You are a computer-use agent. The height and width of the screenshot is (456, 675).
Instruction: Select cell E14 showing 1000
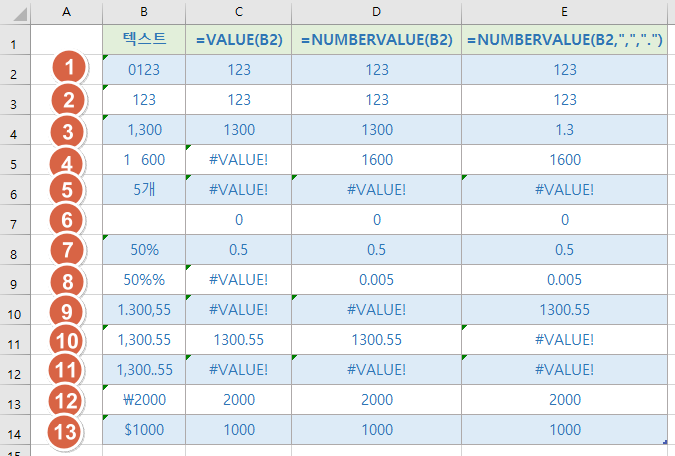pos(564,430)
